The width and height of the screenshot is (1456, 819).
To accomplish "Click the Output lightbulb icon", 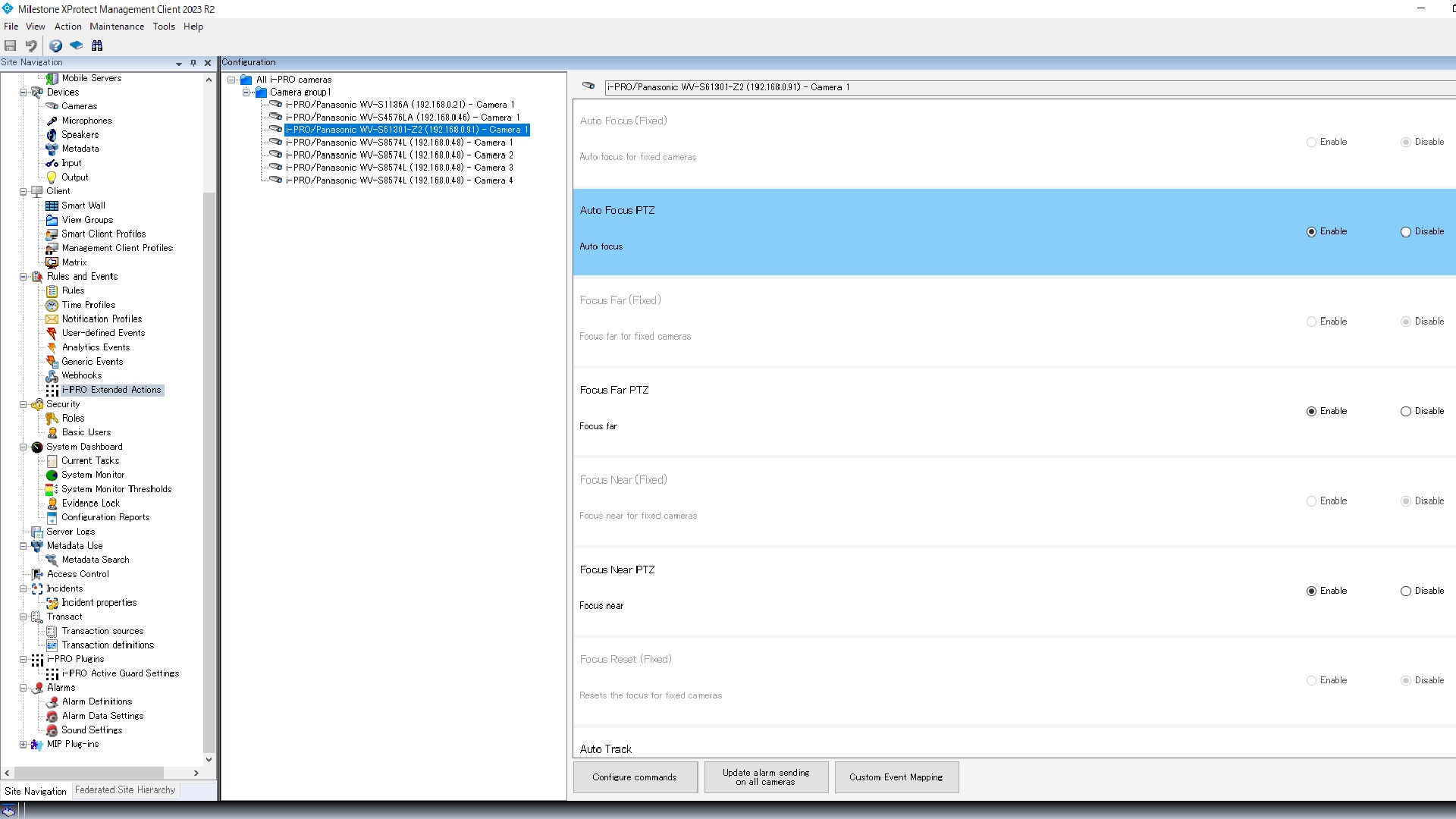I will (52, 177).
